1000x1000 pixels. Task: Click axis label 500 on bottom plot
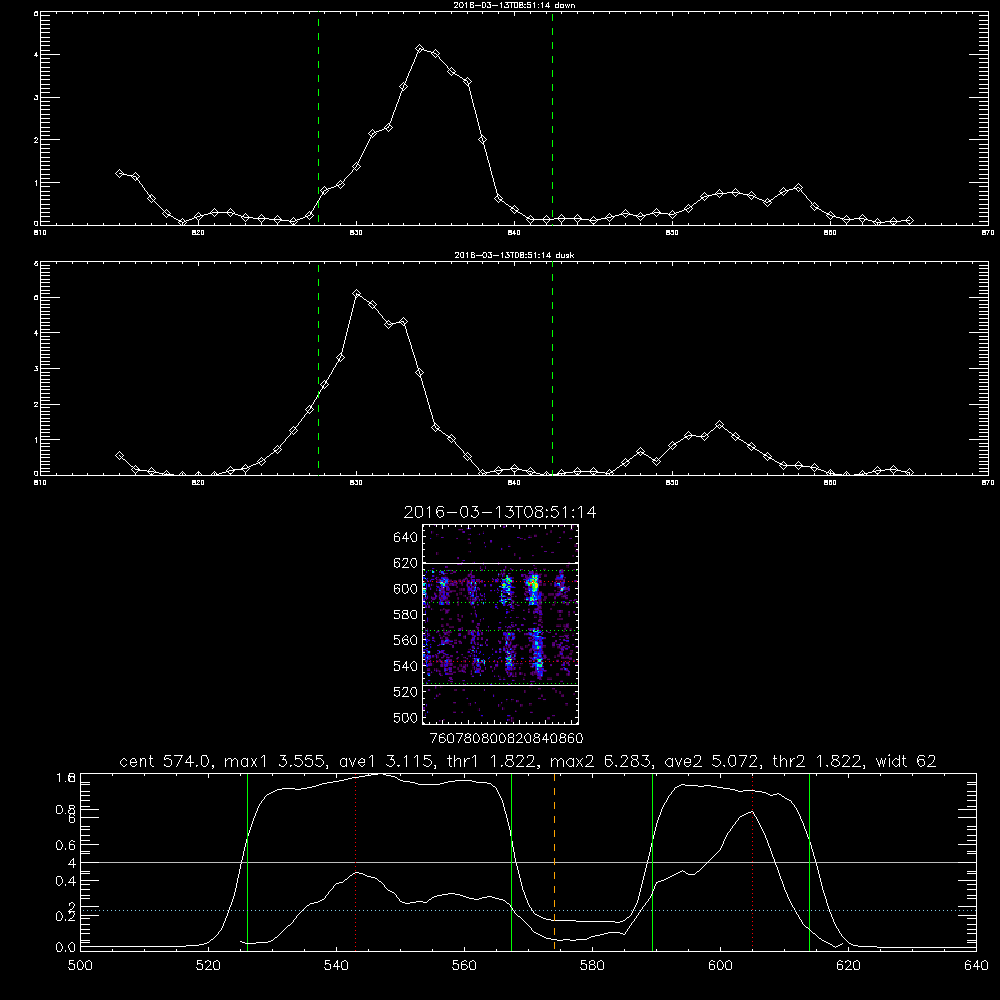[80, 966]
